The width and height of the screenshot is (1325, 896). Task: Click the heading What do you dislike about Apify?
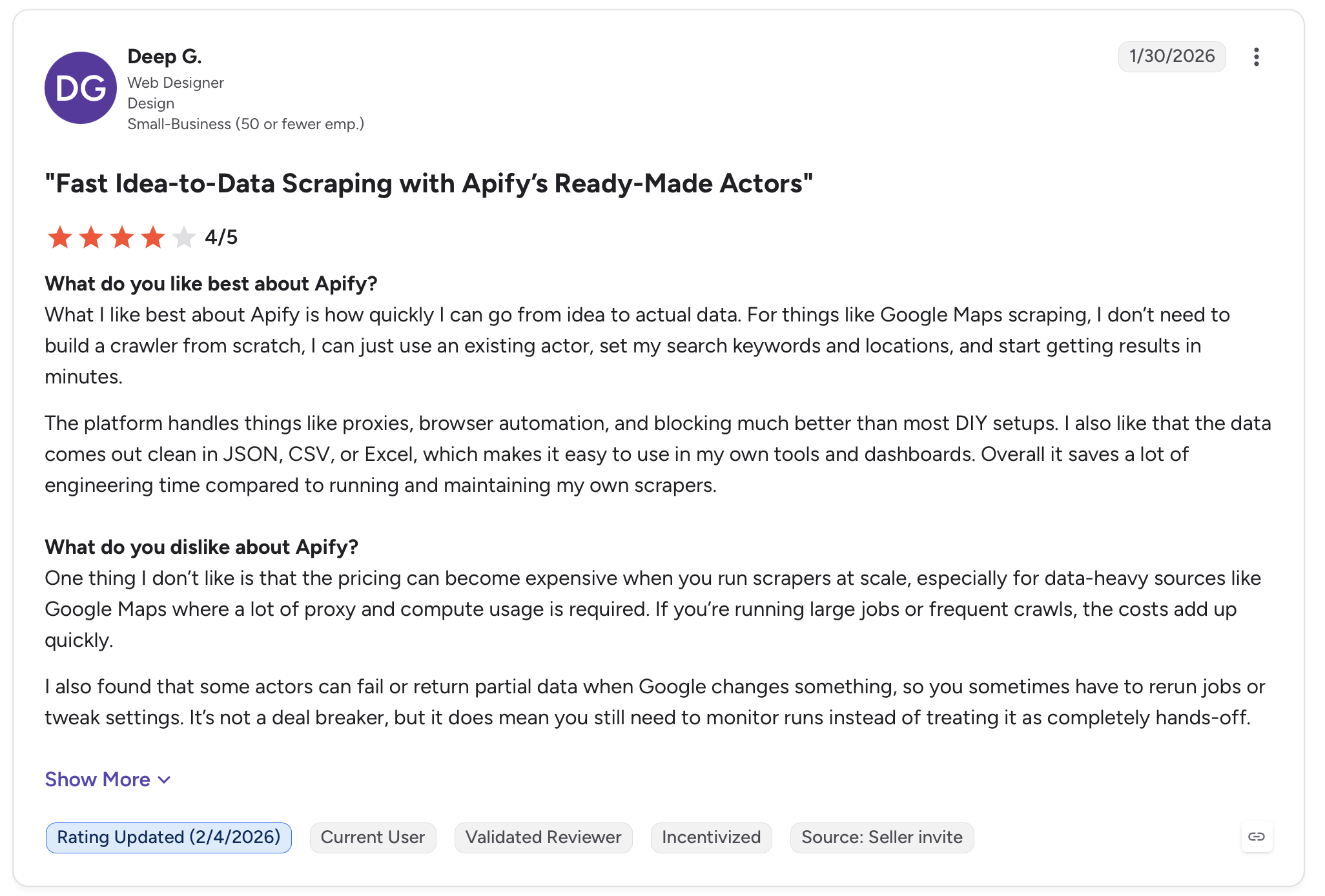tap(201, 547)
